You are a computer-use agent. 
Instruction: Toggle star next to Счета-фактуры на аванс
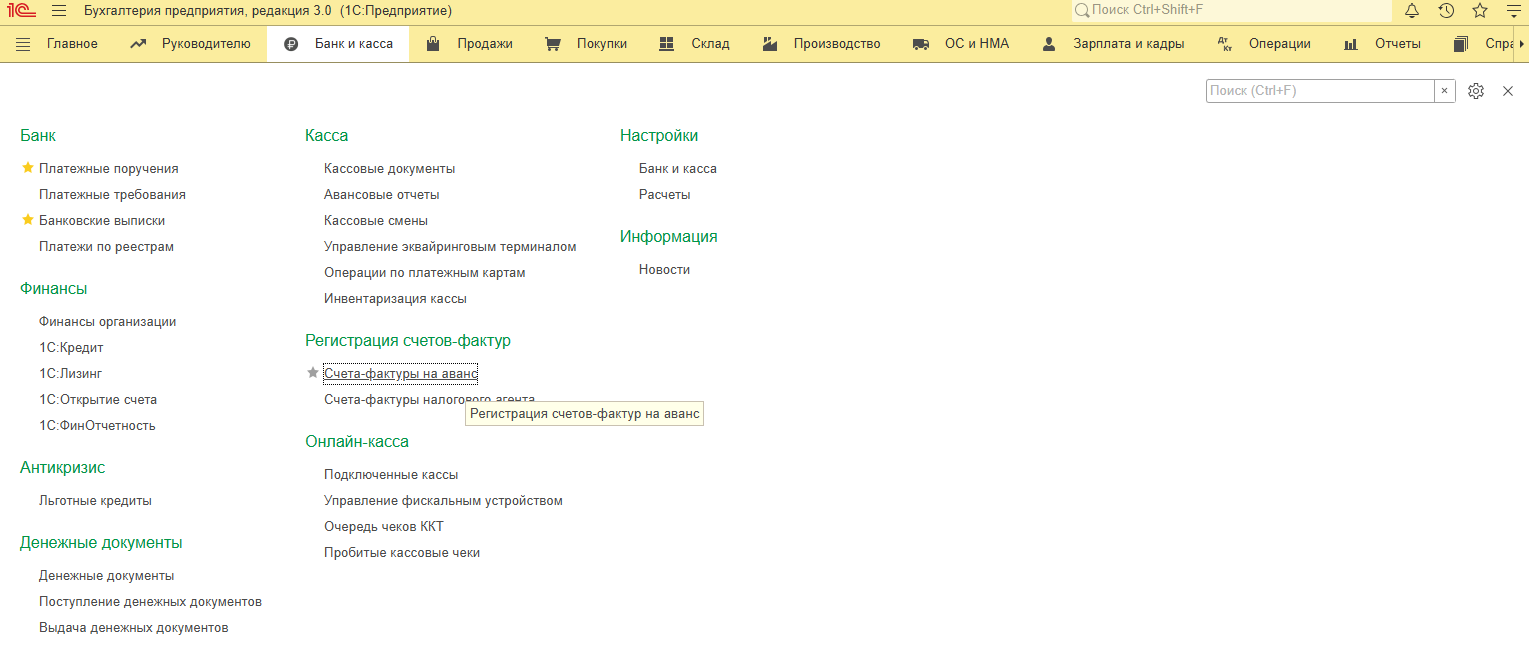312,373
